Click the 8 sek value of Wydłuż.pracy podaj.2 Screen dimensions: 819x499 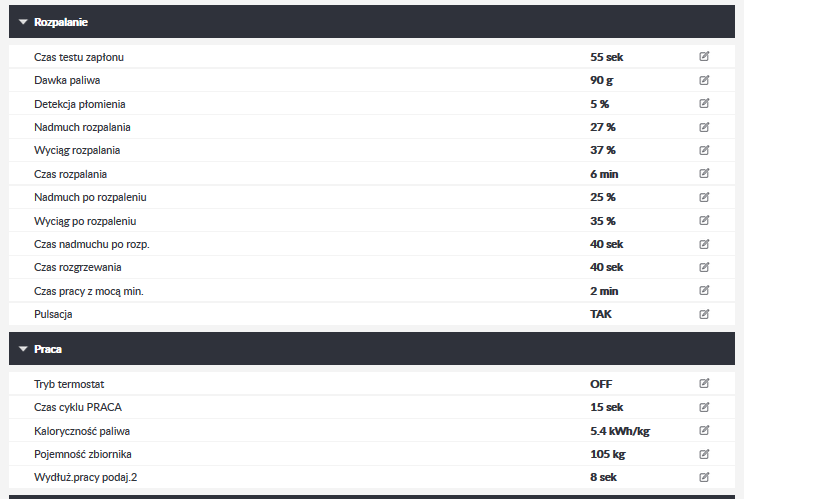pos(603,477)
